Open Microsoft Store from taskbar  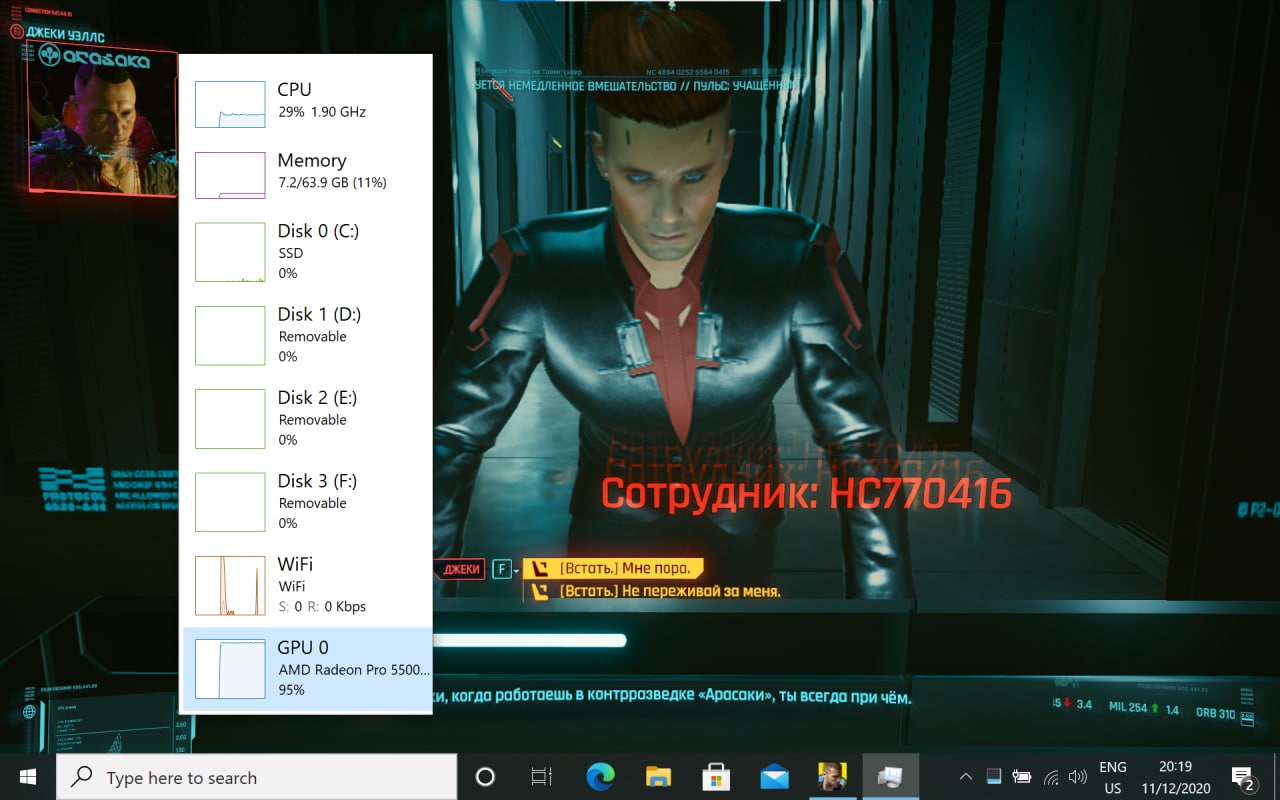(x=715, y=777)
